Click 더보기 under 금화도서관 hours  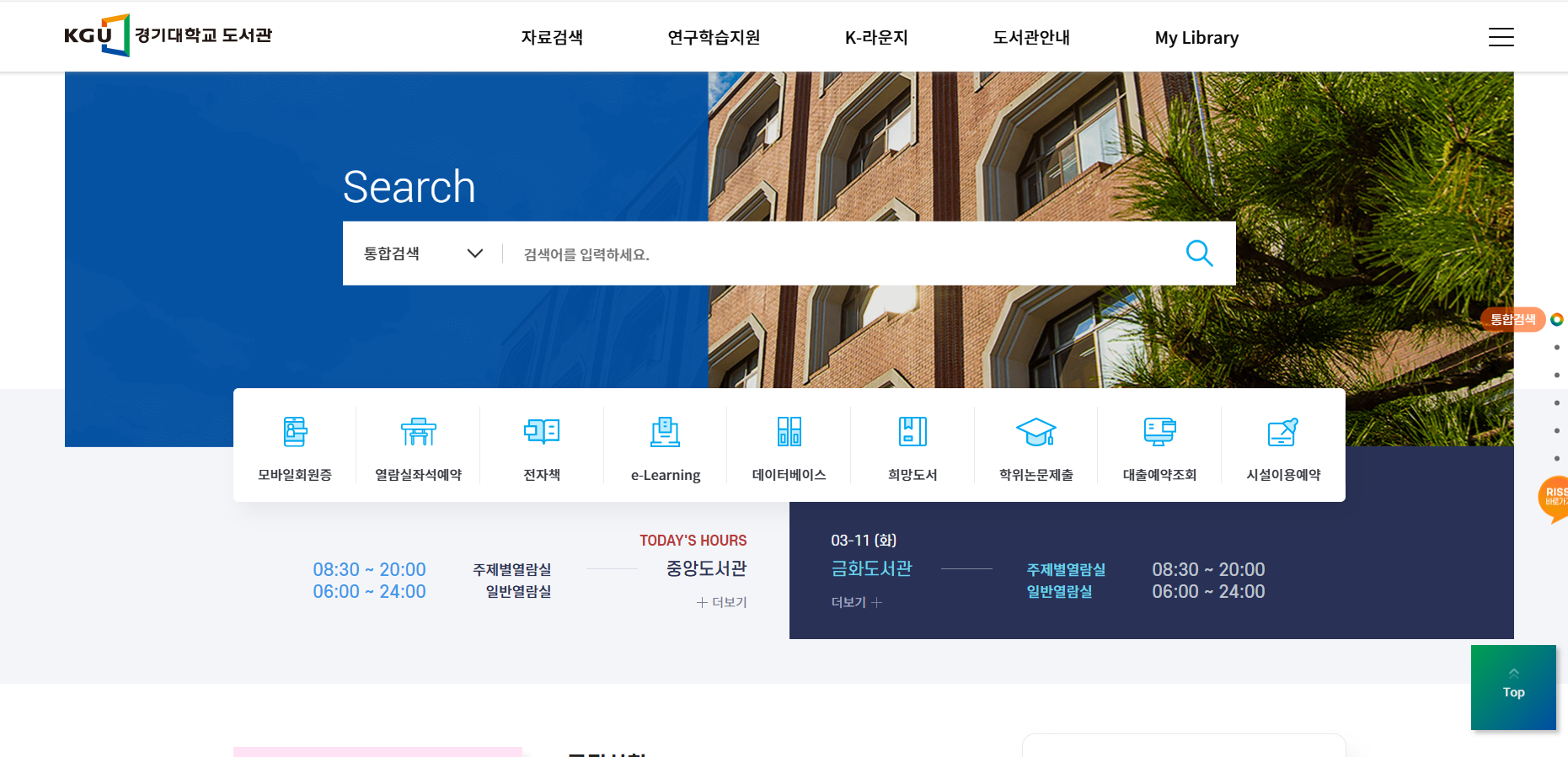[856, 602]
